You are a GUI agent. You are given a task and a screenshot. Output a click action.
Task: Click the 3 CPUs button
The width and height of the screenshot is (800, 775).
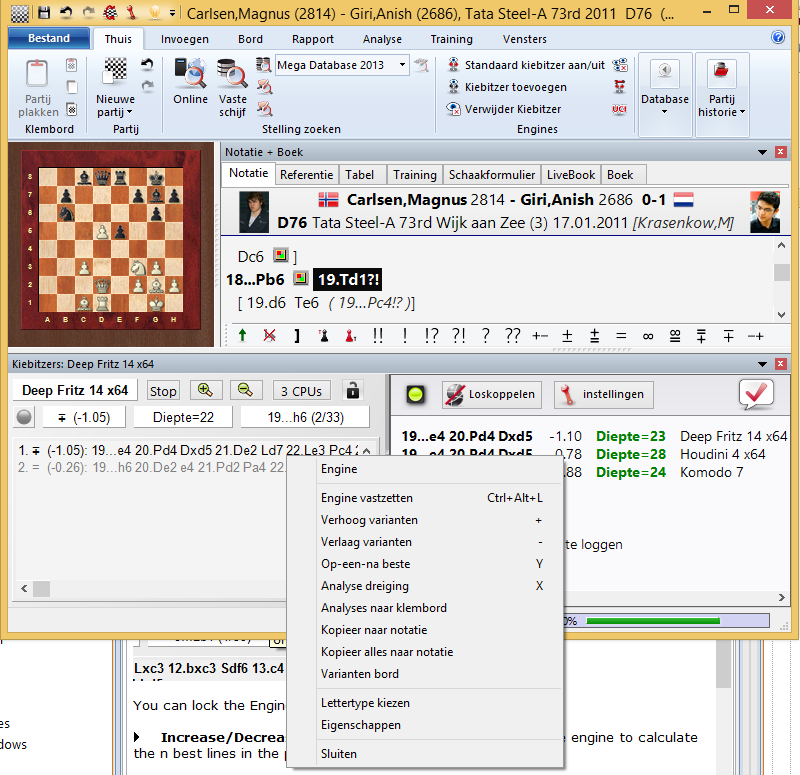click(301, 391)
